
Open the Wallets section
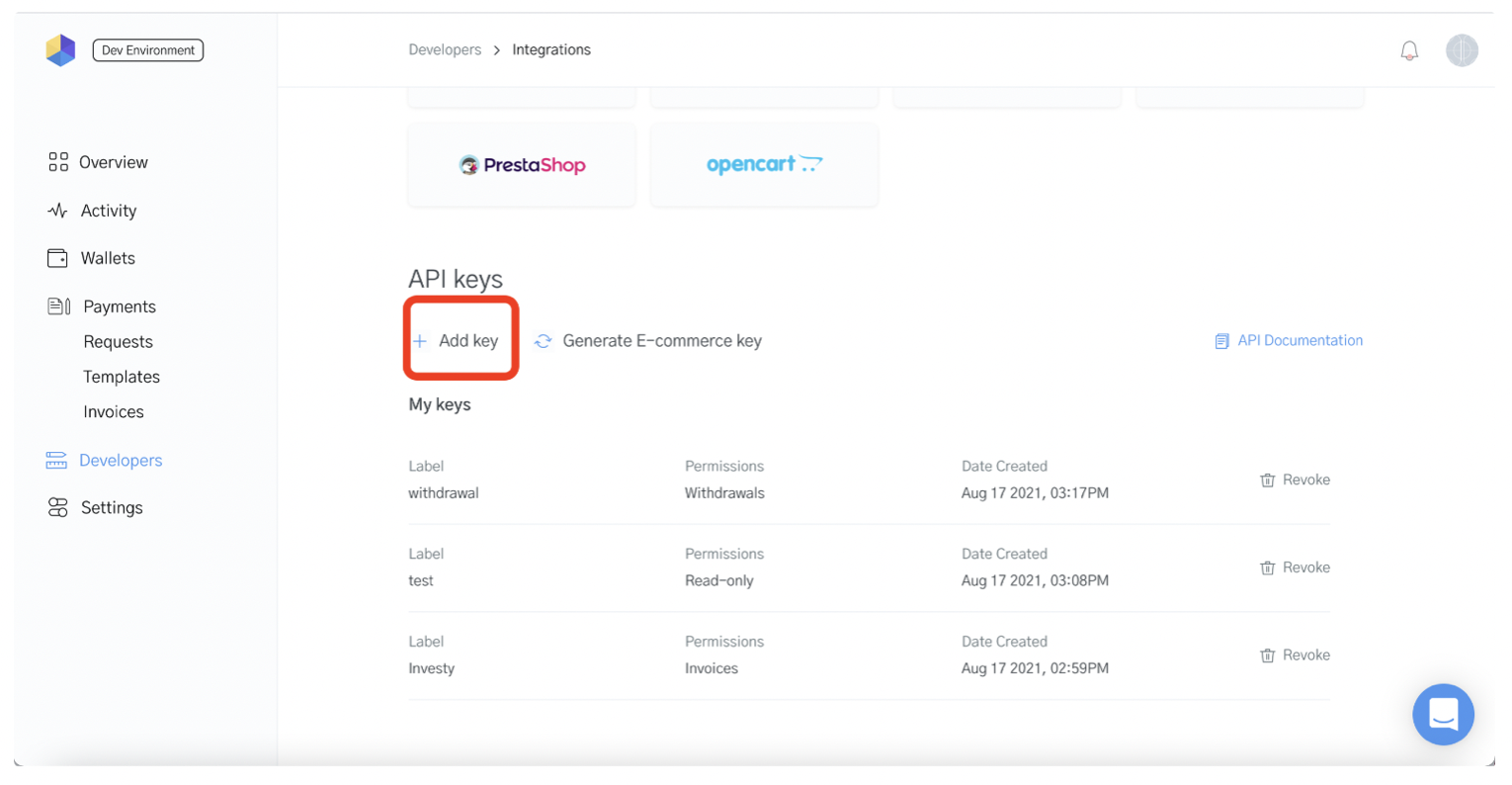(108, 258)
